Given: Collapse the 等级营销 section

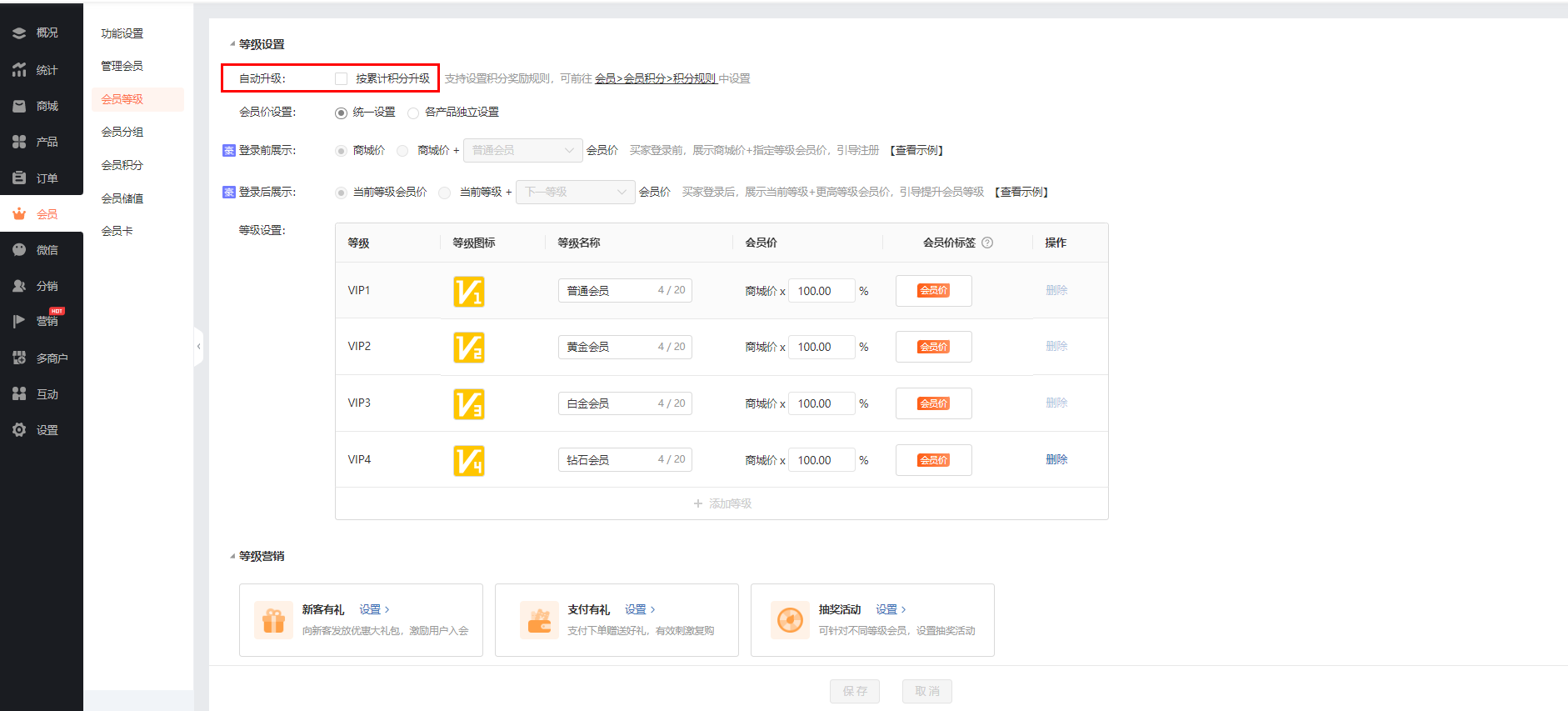Looking at the screenshot, I should point(232,556).
